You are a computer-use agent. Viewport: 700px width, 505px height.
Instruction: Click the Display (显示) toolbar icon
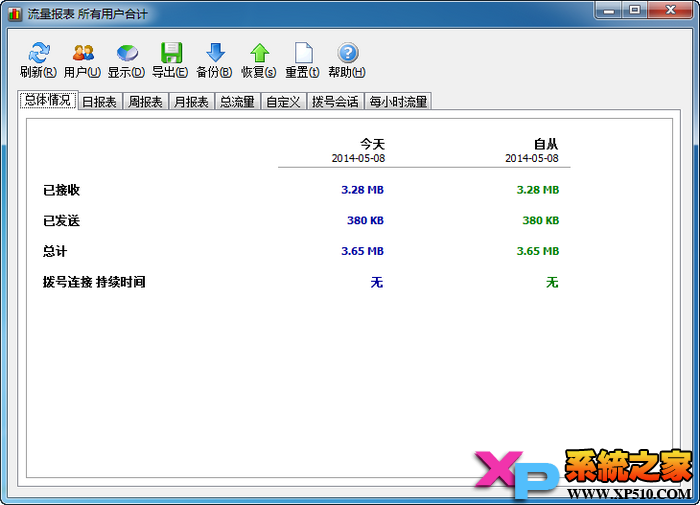(127, 53)
